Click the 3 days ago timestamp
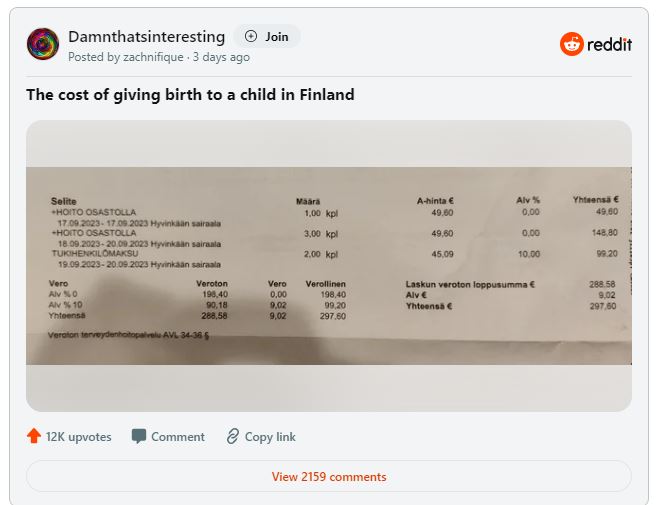Screen dimensions: 658x505 click(x=221, y=57)
